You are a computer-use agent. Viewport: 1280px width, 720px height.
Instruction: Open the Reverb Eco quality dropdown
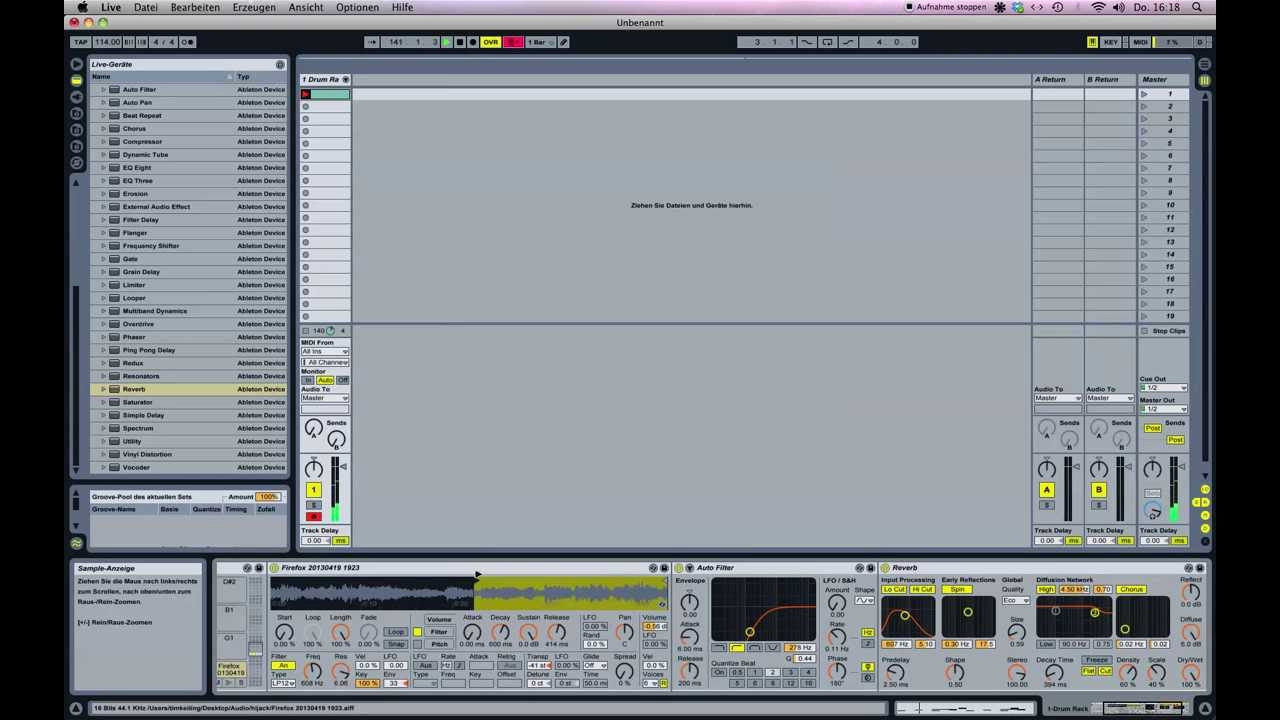1016,600
